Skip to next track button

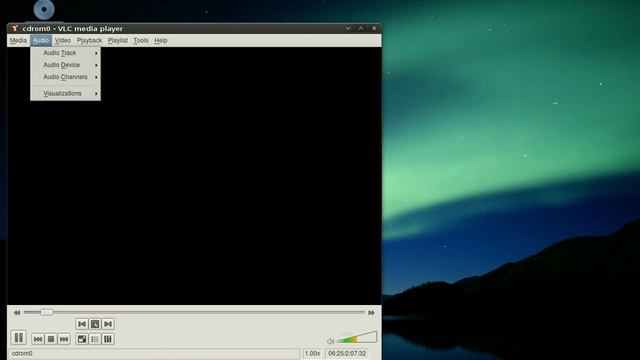click(x=64, y=339)
